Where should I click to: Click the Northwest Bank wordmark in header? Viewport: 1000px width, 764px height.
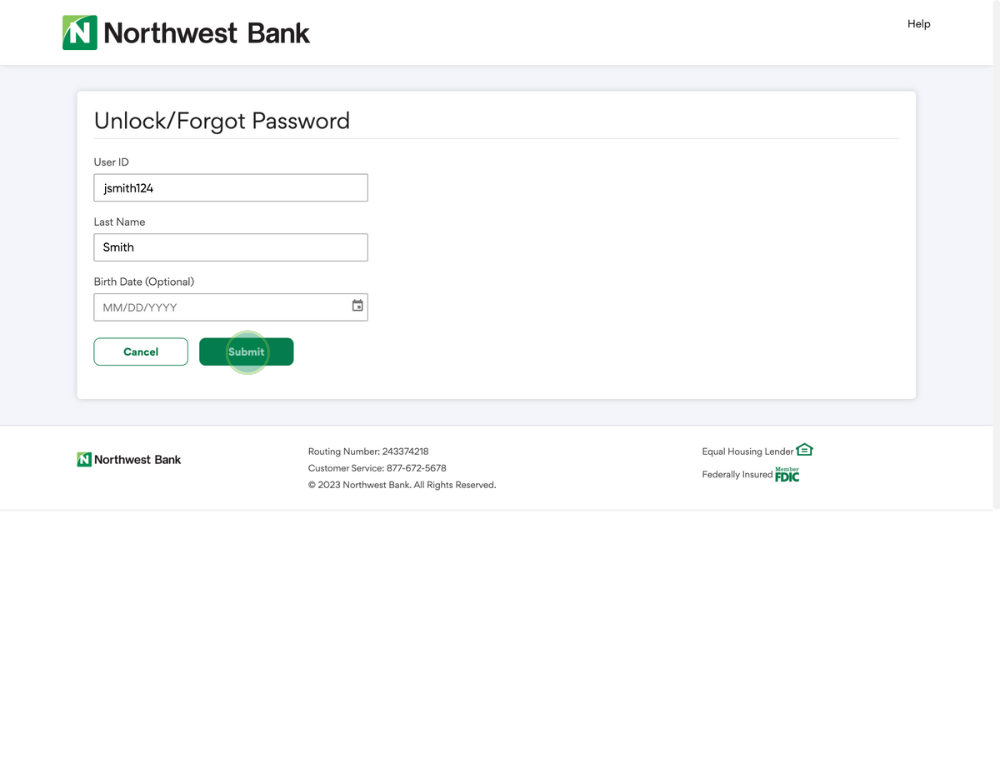point(206,33)
